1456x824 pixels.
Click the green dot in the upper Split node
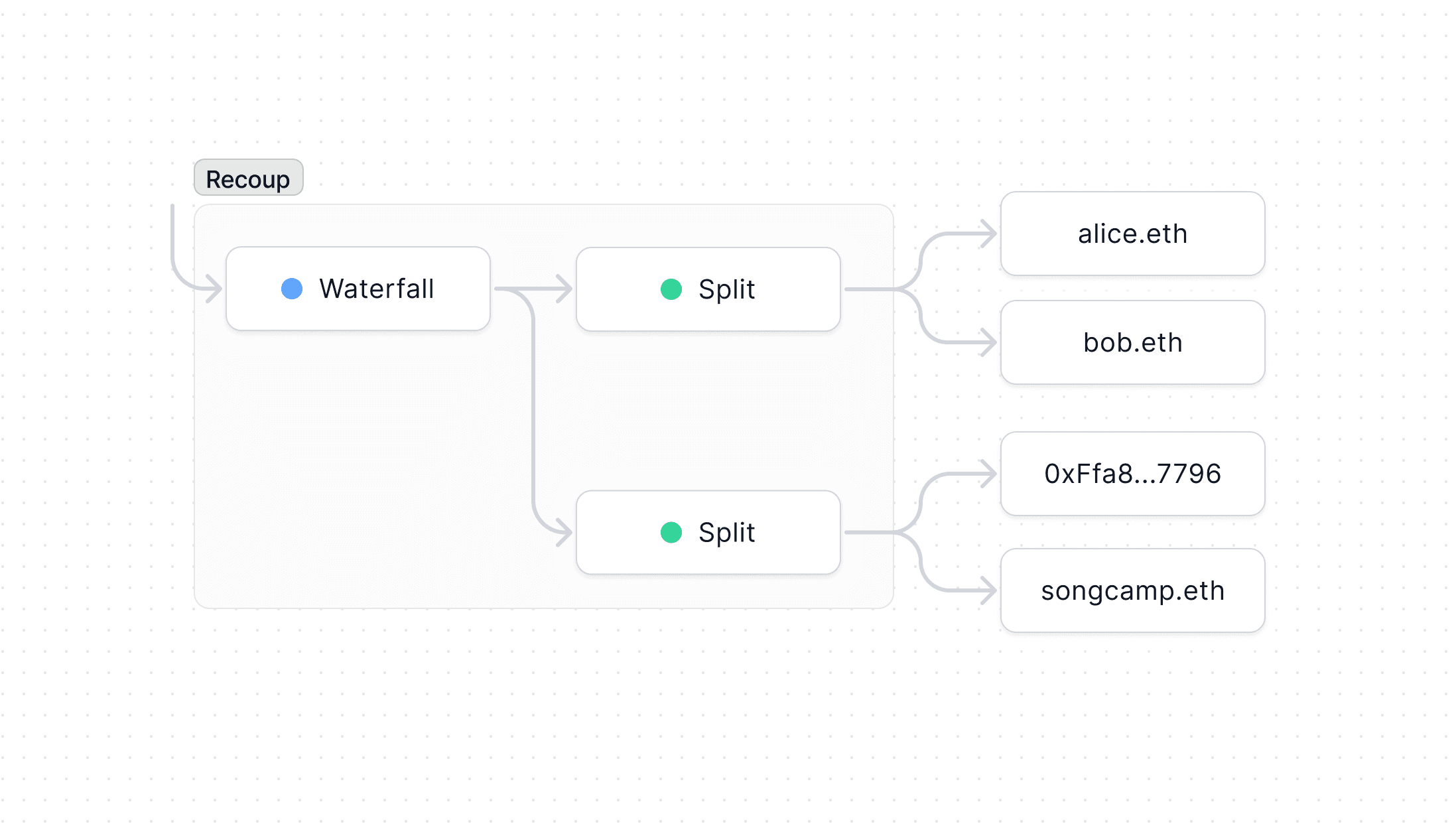(x=671, y=289)
